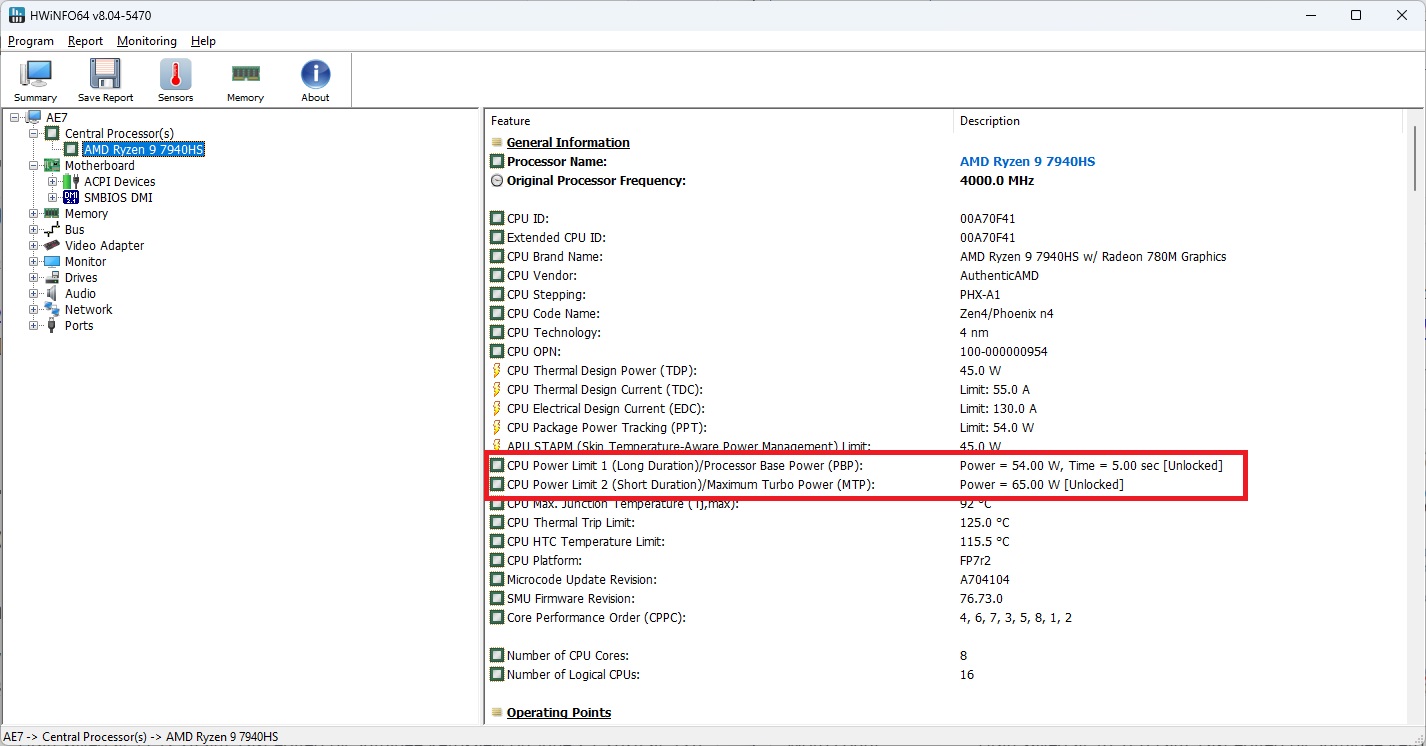The width and height of the screenshot is (1426, 746).
Task: Select the CPU Code Name row
Action: pyautogui.click(x=945, y=314)
